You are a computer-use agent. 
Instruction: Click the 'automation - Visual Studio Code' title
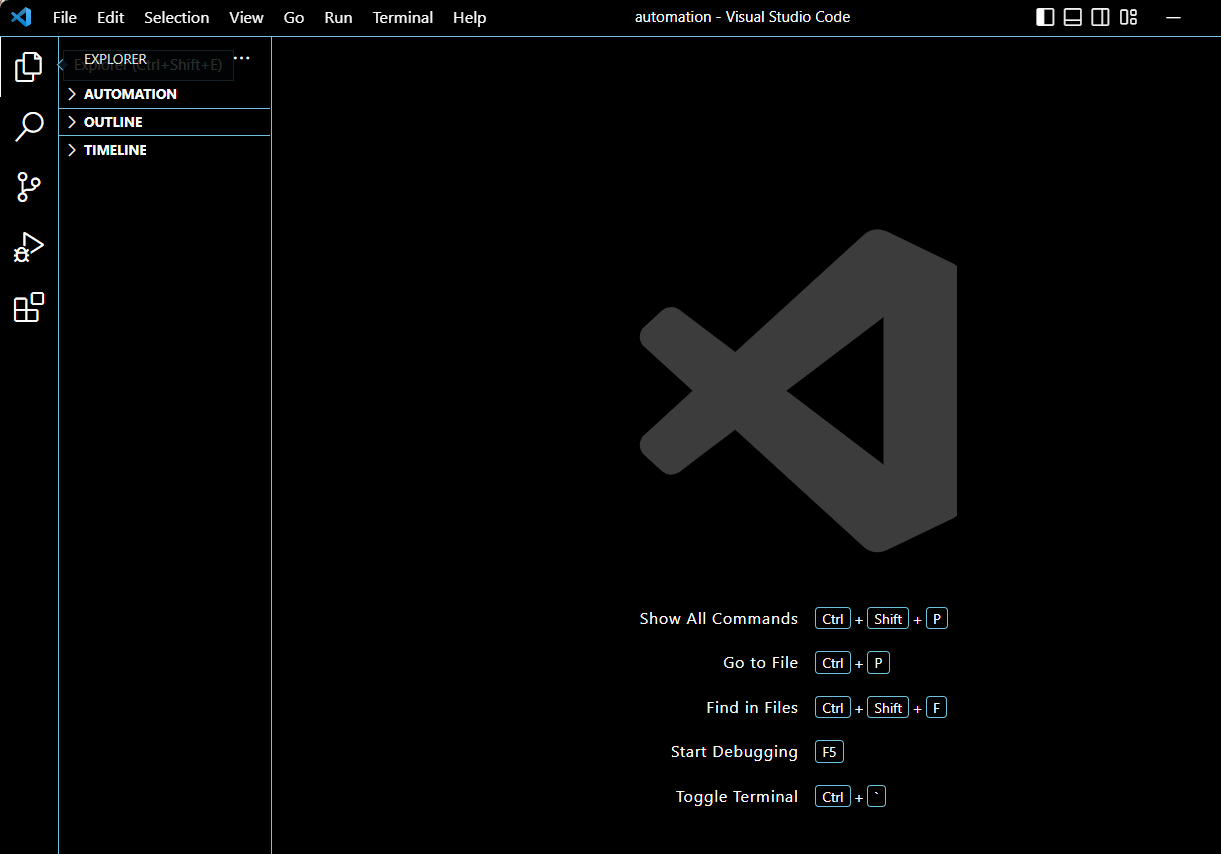[x=743, y=17]
